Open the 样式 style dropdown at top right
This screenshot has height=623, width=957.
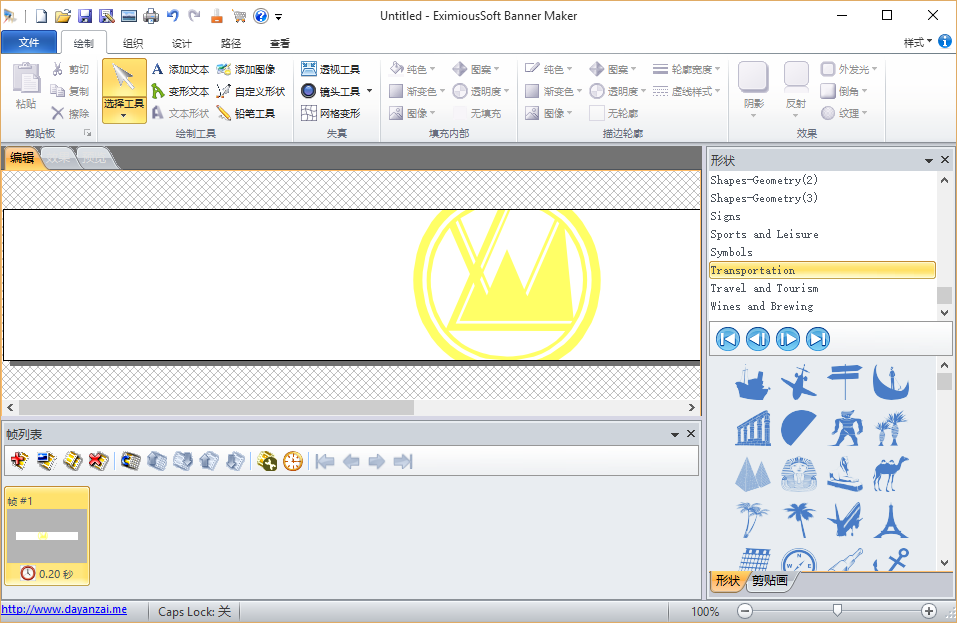917,42
